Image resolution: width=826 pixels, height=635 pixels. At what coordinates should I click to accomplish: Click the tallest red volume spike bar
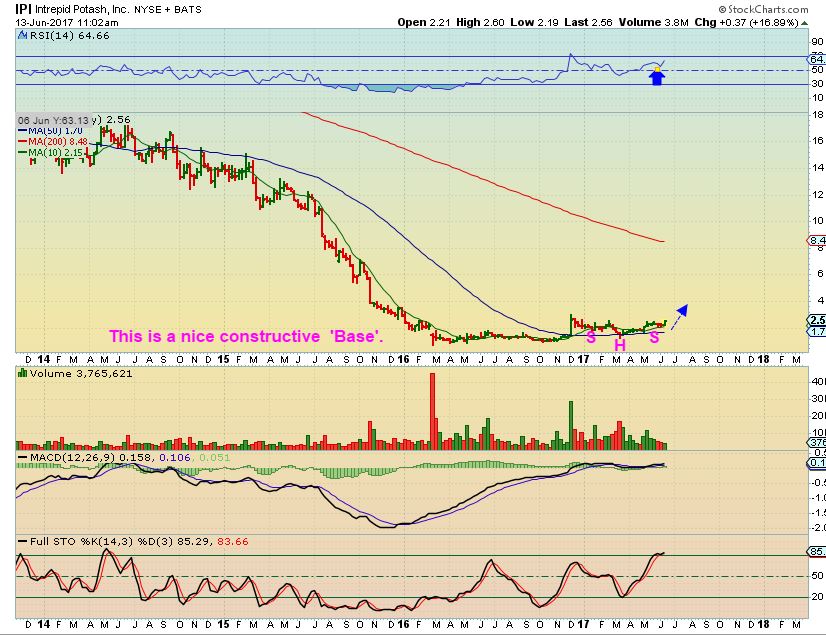pos(432,411)
